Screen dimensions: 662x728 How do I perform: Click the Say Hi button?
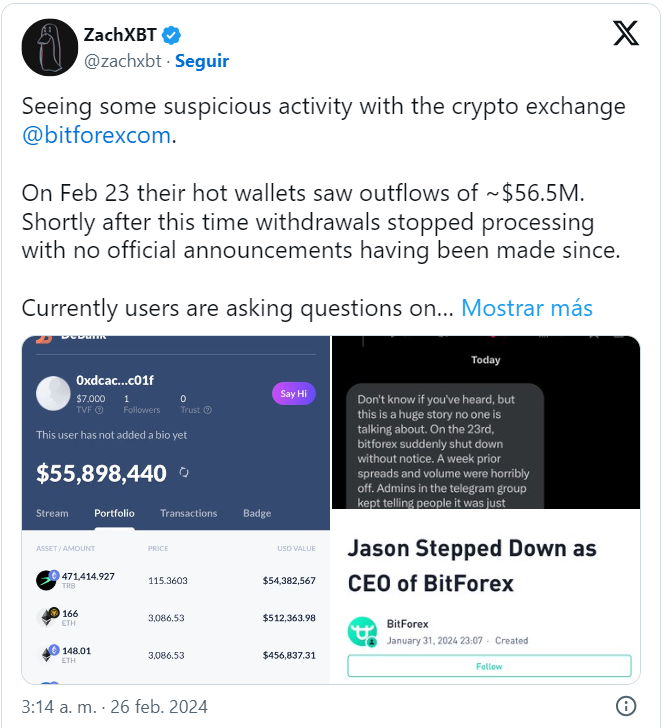293,394
